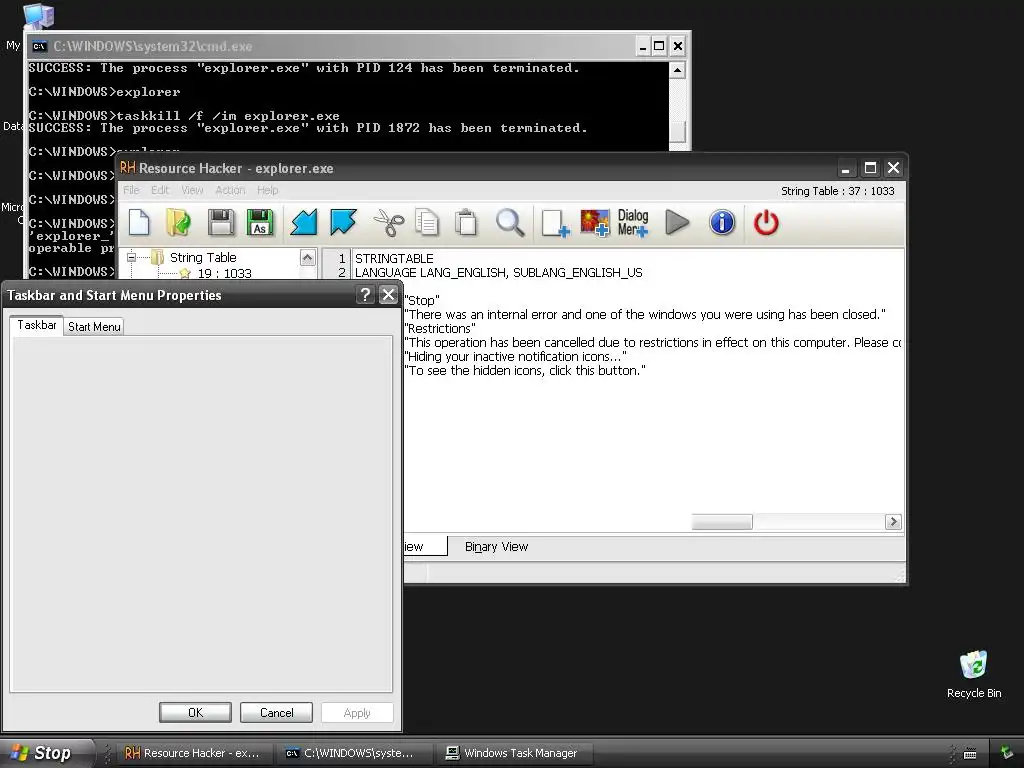Click the LANGUAGE LANG_ENGLISH line in editor
Screen dimensions: 1024x768
pos(498,272)
